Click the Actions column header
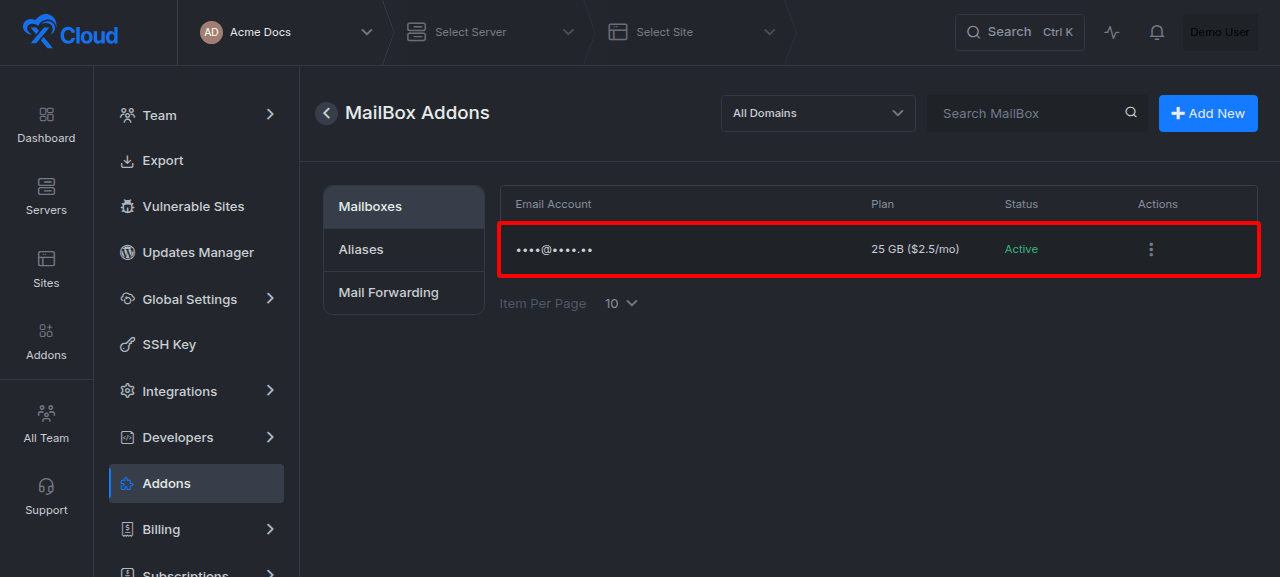 click(x=1158, y=204)
